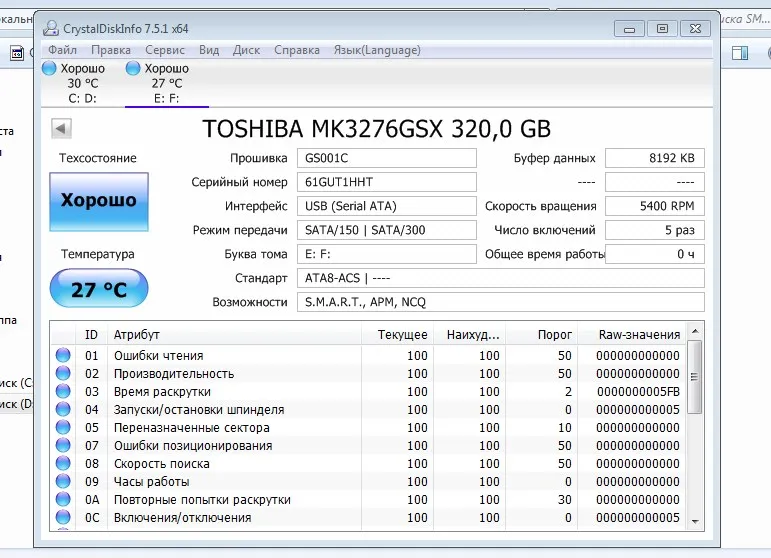Select the Ошибки чтения attribute row
The height and width of the screenshot is (558, 771).
[368, 355]
